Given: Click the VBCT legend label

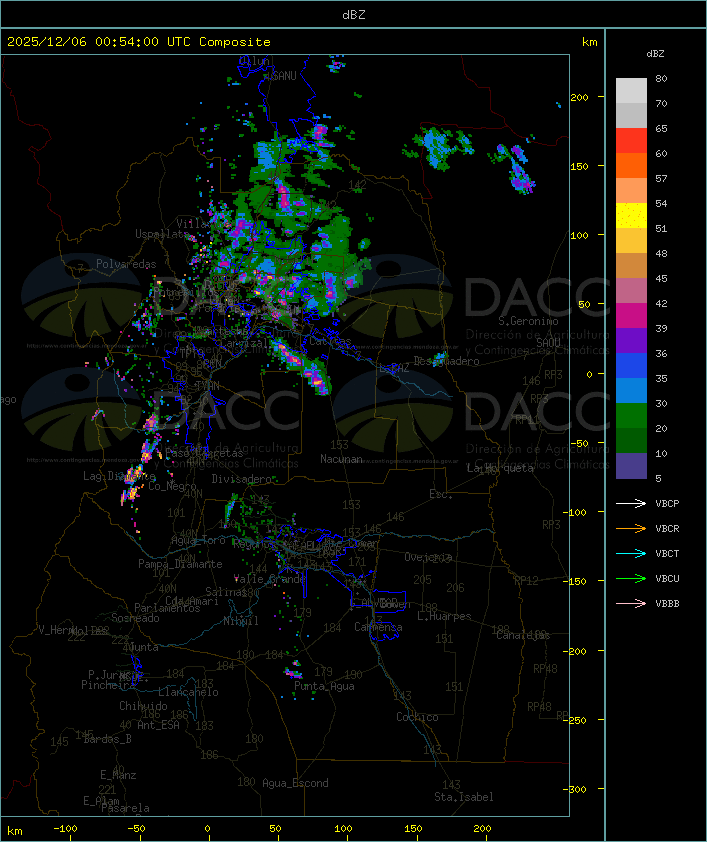Looking at the screenshot, I should point(667,554).
